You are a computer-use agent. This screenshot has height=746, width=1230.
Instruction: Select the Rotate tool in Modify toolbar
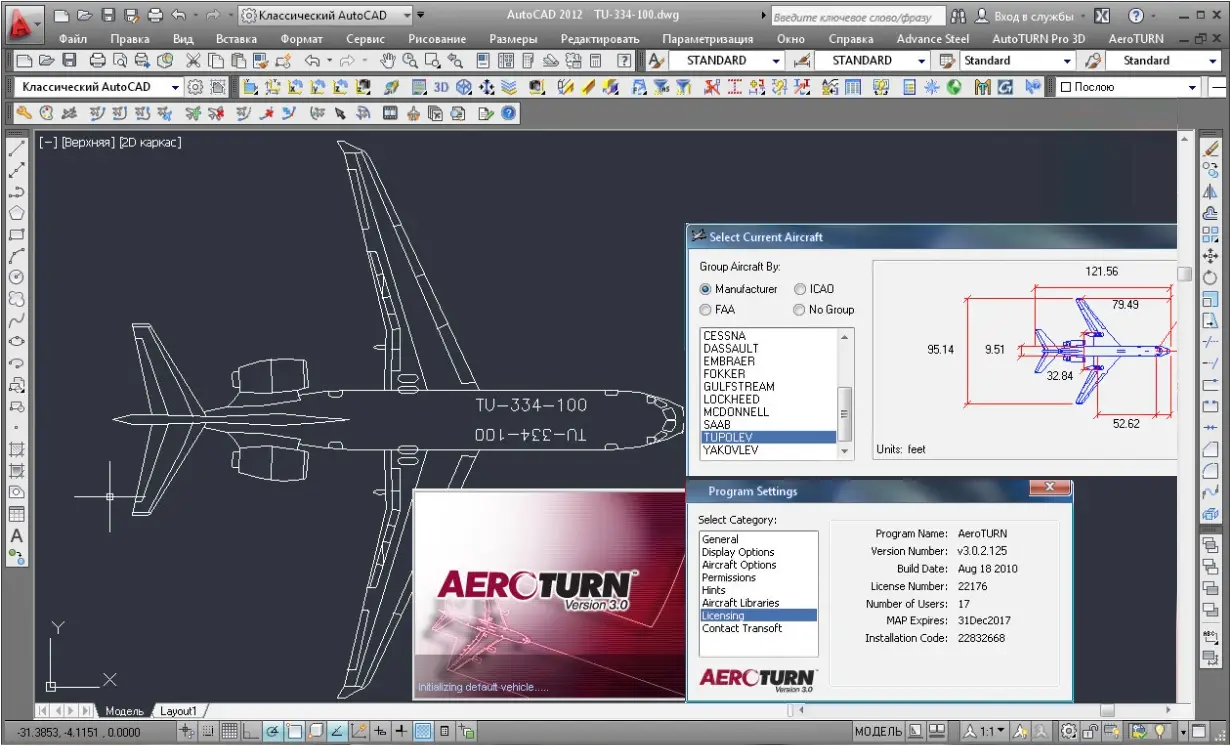pyautogui.click(x=1212, y=278)
